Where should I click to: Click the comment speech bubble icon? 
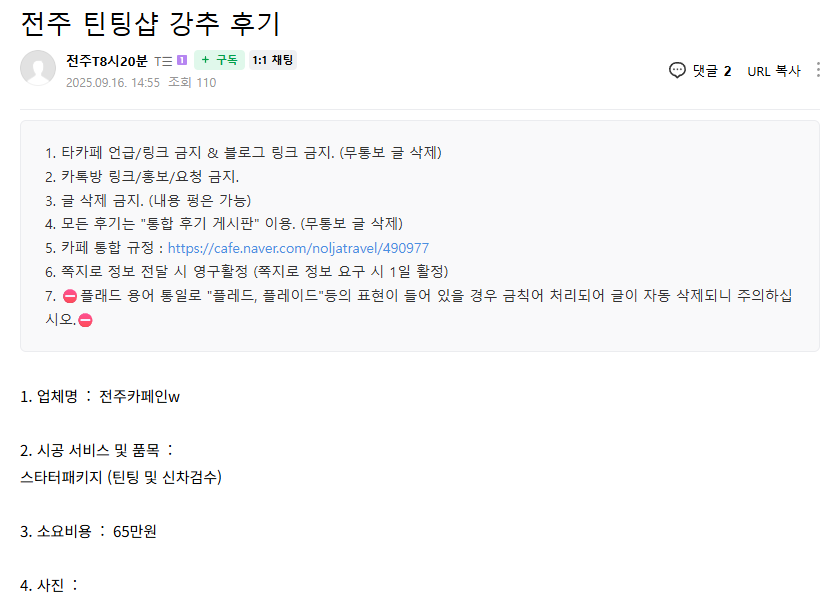[677, 71]
